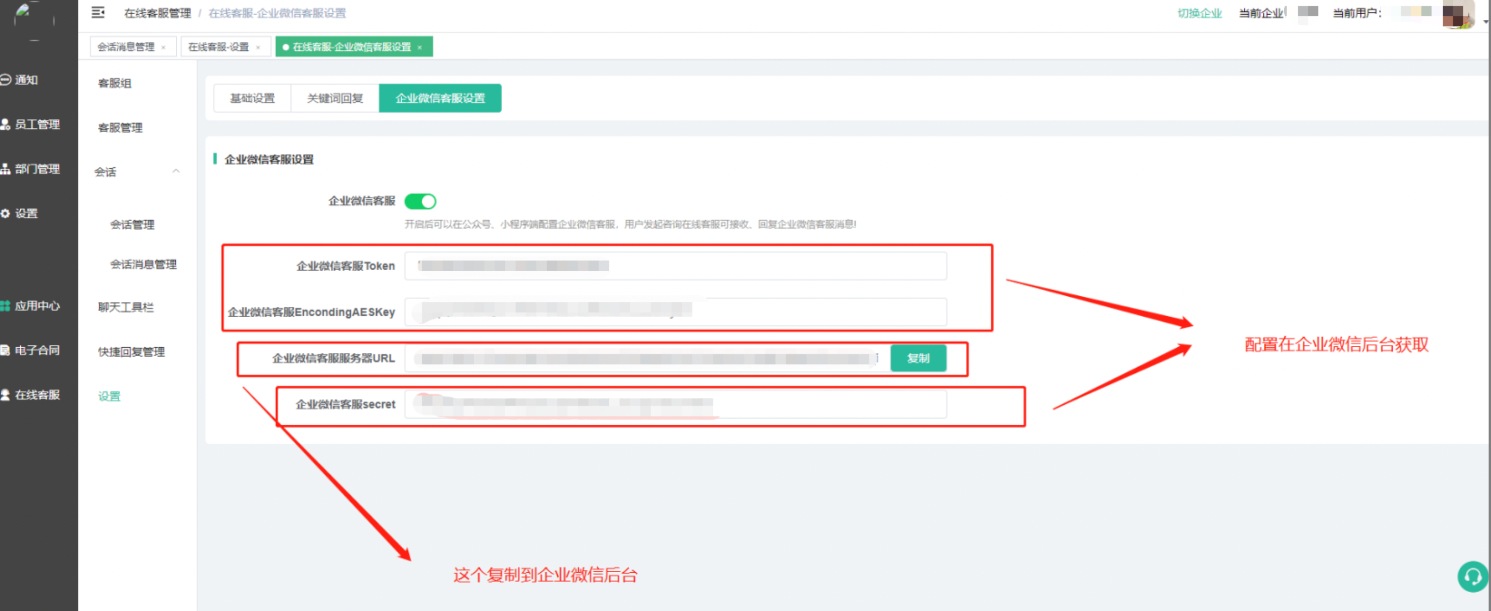Close the 会话消息管理 tab
The image size is (1491, 611).
point(164,47)
